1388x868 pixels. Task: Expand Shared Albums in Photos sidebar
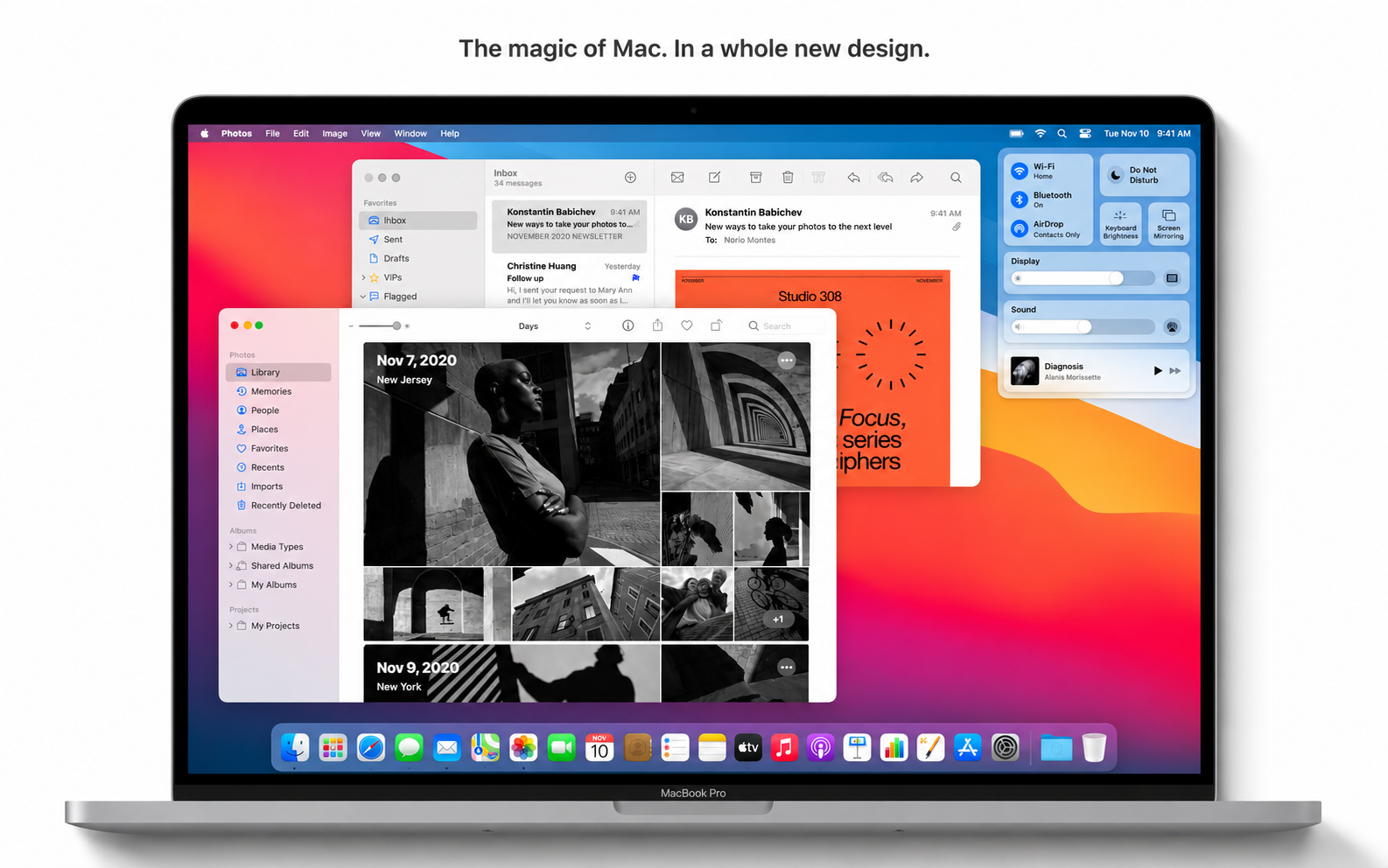pos(231,566)
